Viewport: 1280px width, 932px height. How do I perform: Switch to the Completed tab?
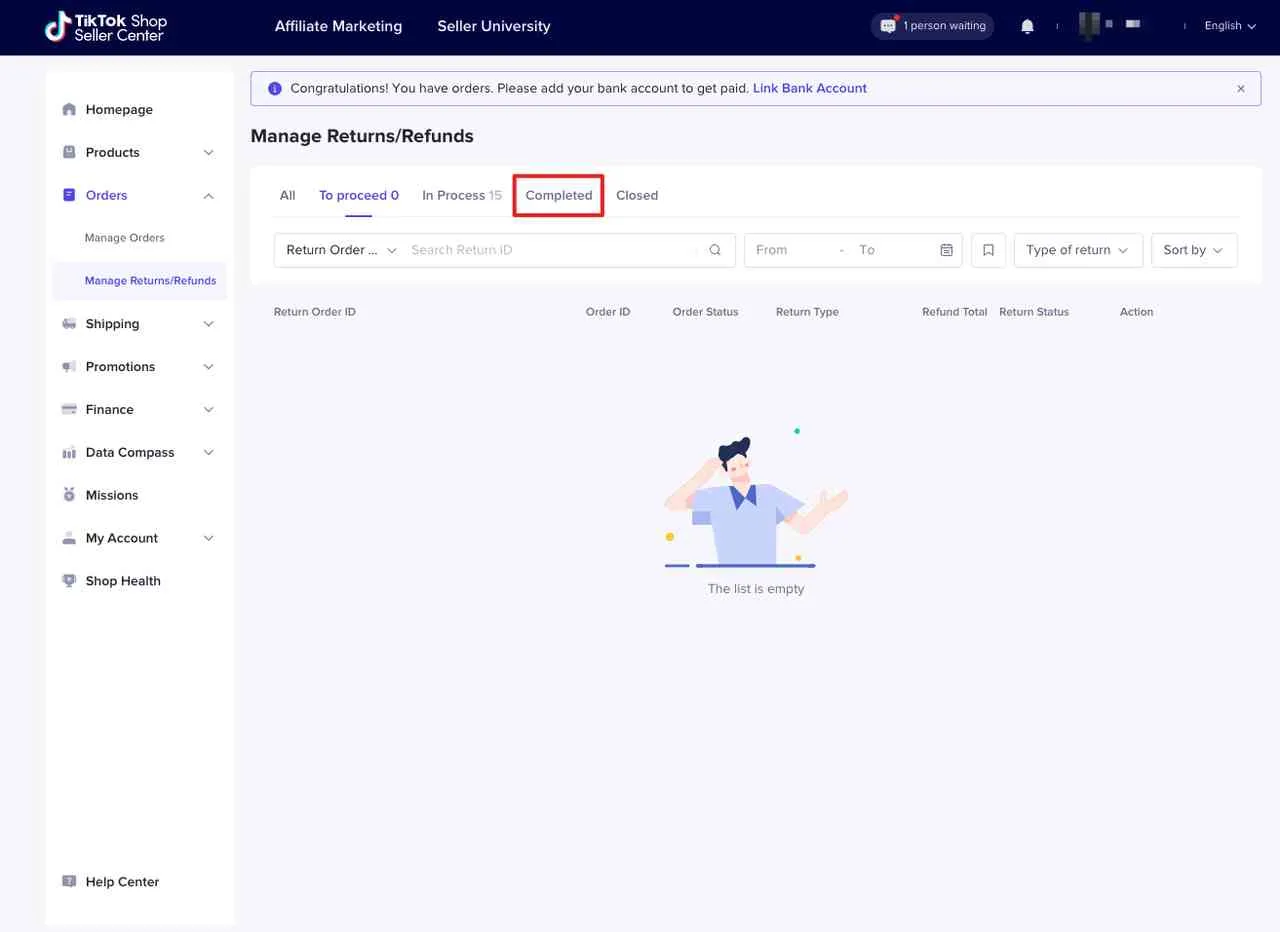[558, 195]
